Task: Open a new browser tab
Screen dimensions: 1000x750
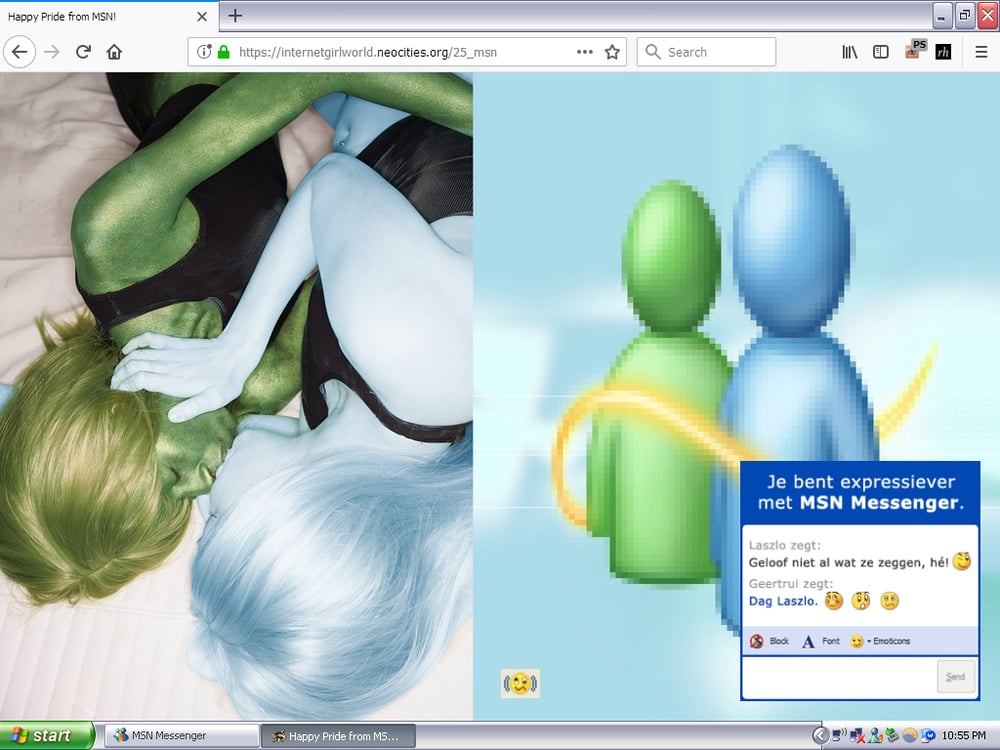Action: [235, 16]
